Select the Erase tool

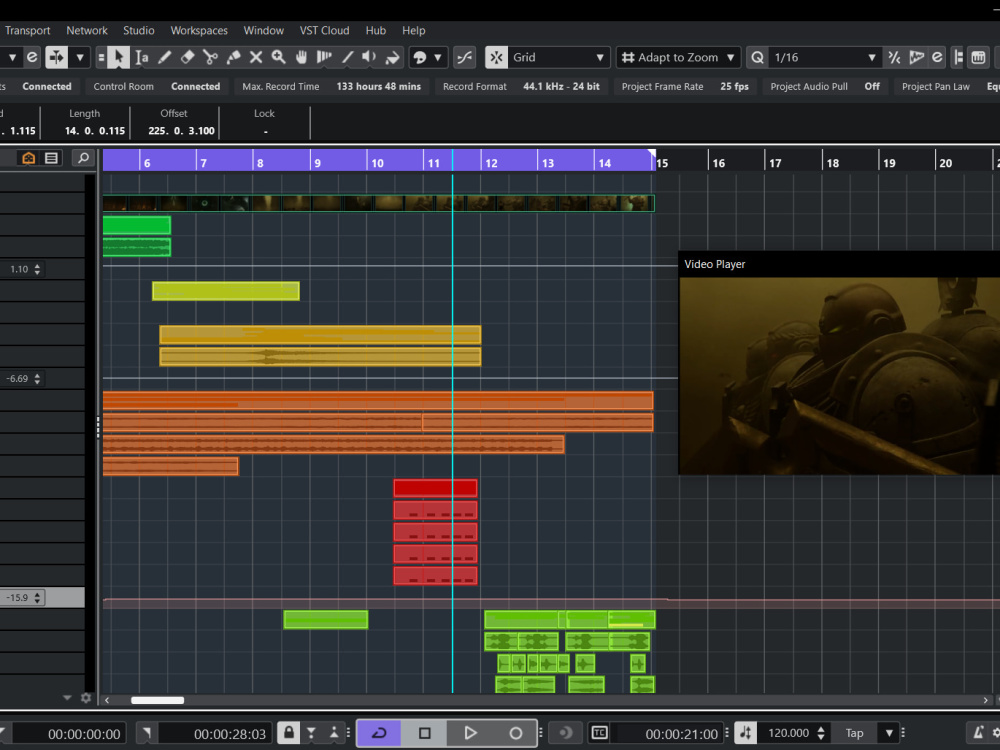188,57
